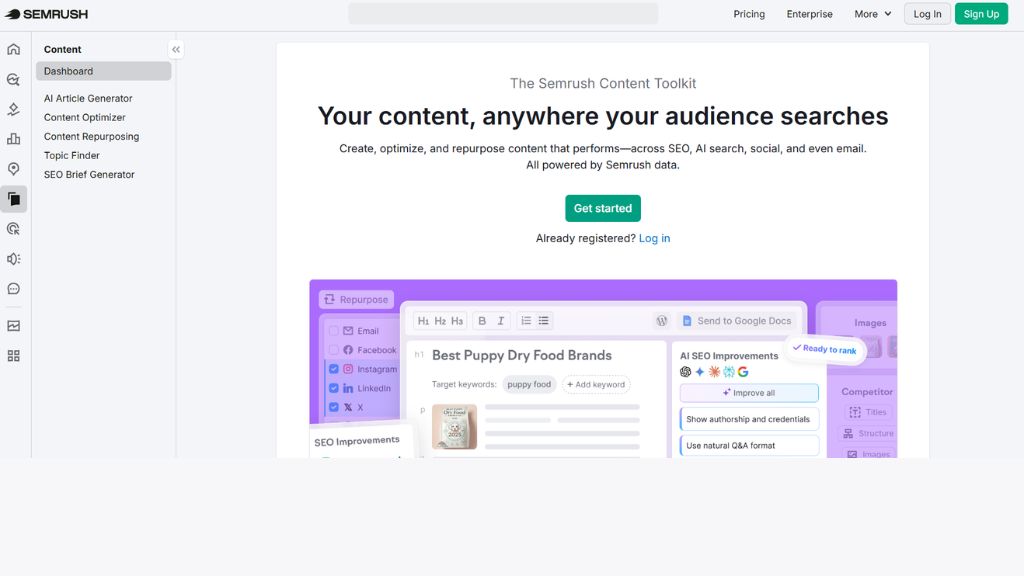Click Send to Google Docs in preview
Viewport: 1024px width, 576px height.
pyautogui.click(x=737, y=321)
